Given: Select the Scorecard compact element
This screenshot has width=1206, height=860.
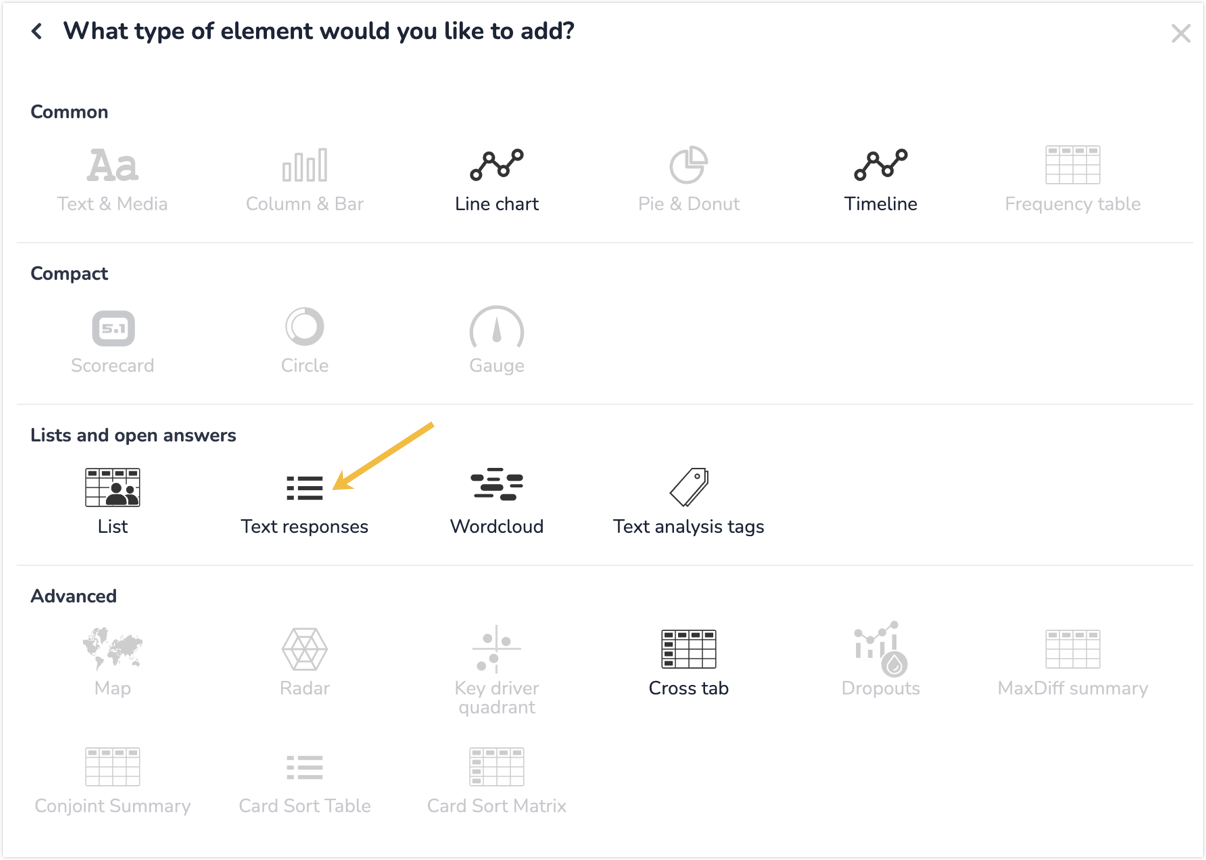Looking at the screenshot, I should pos(113,342).
